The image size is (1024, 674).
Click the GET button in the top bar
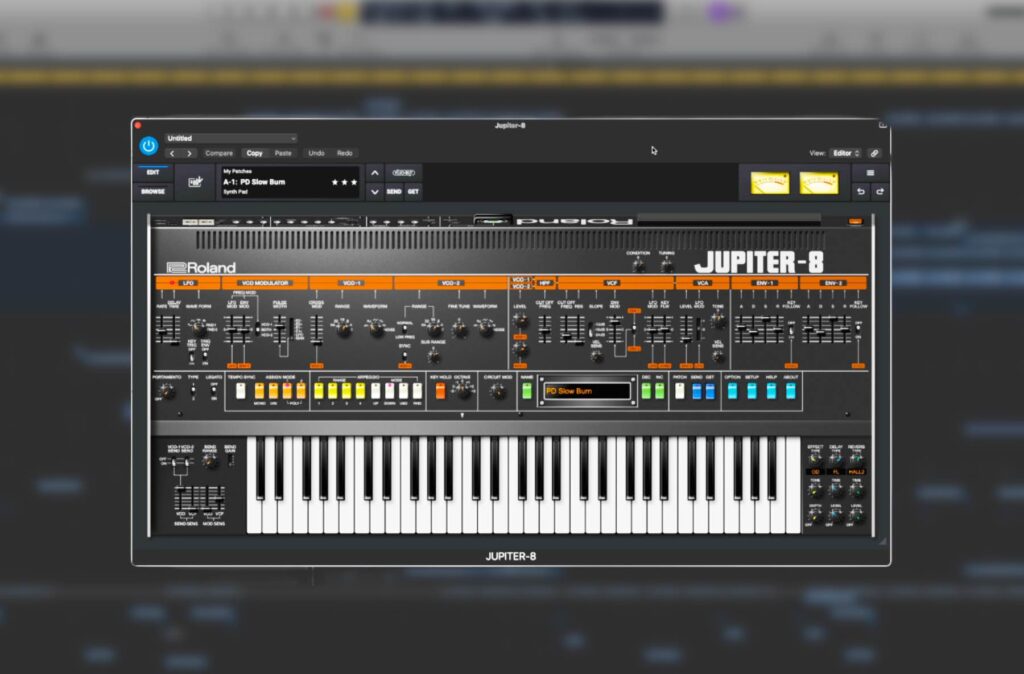click(x=413, y=192)
